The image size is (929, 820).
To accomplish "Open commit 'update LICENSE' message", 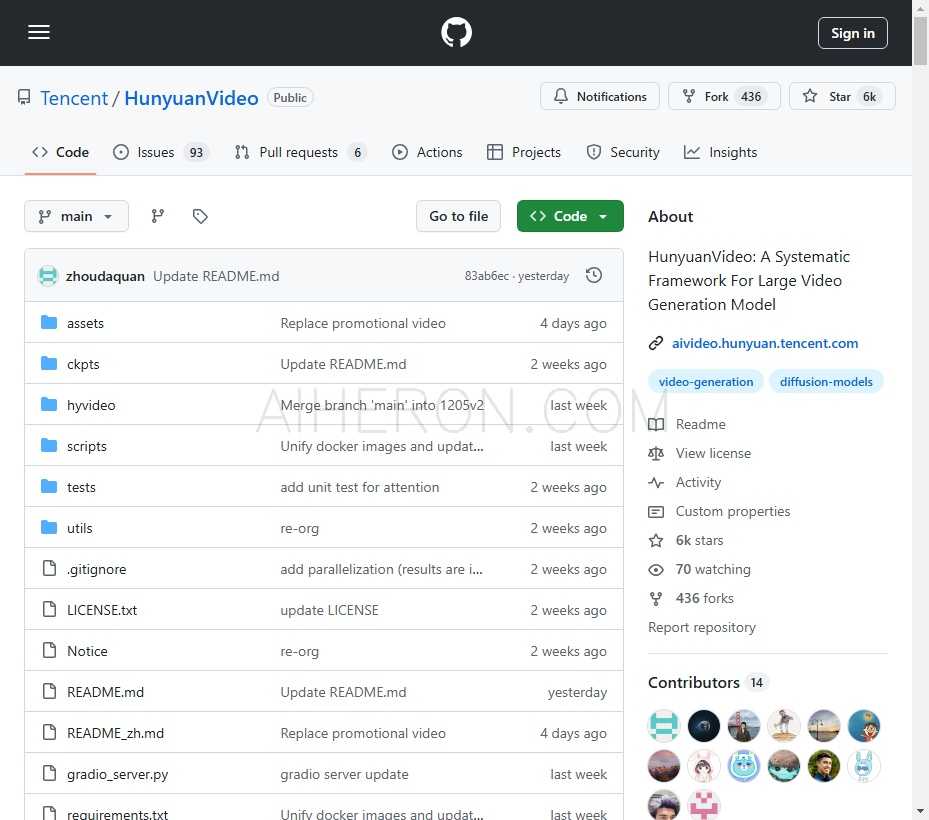I will pos(329,610).
